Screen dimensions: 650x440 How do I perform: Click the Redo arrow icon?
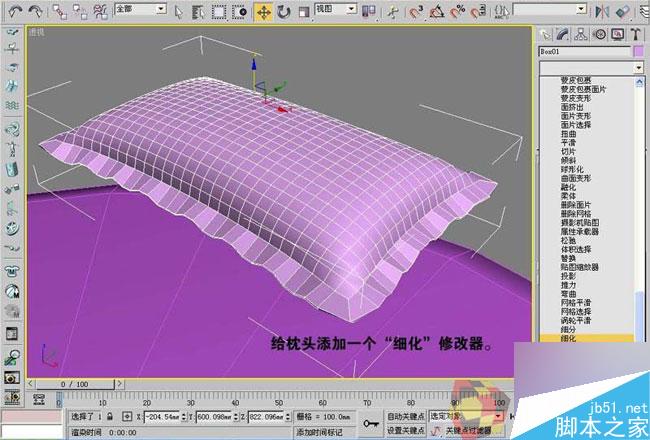pos(36,11)
